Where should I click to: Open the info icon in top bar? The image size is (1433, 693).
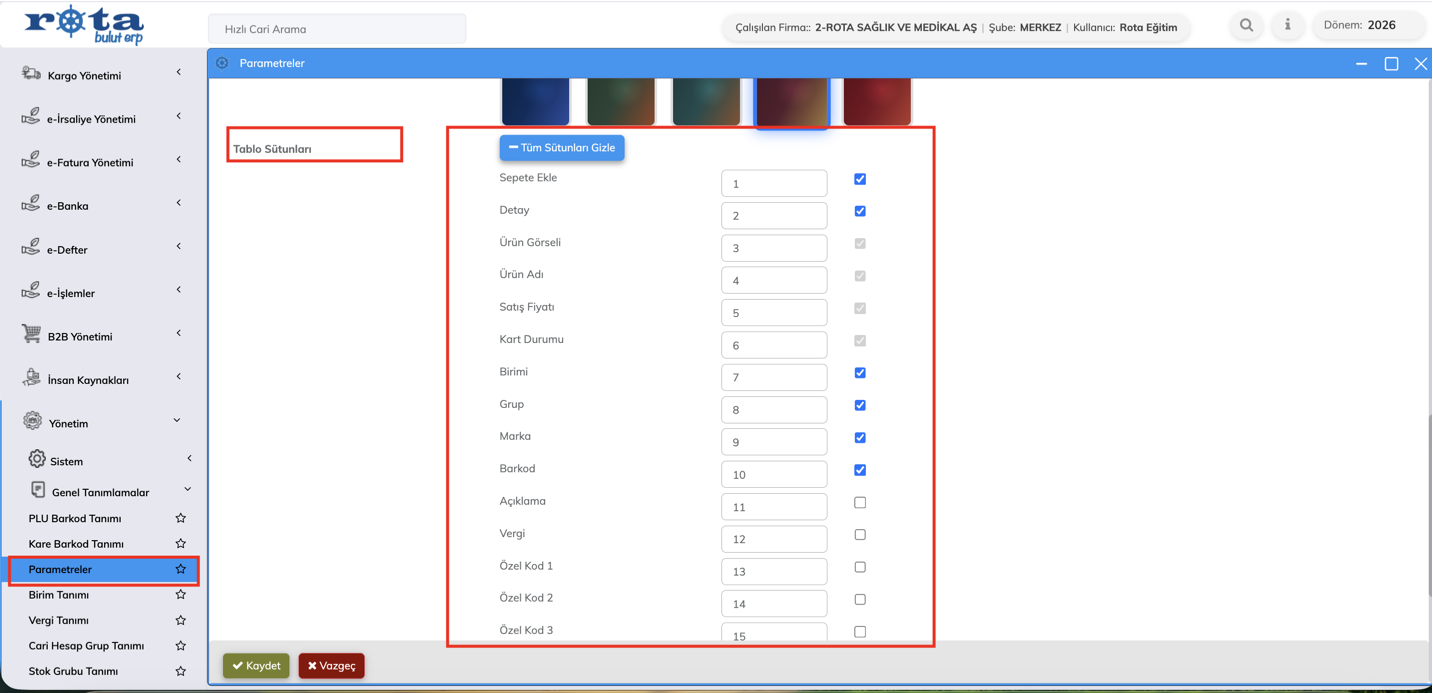point(1288,25)
